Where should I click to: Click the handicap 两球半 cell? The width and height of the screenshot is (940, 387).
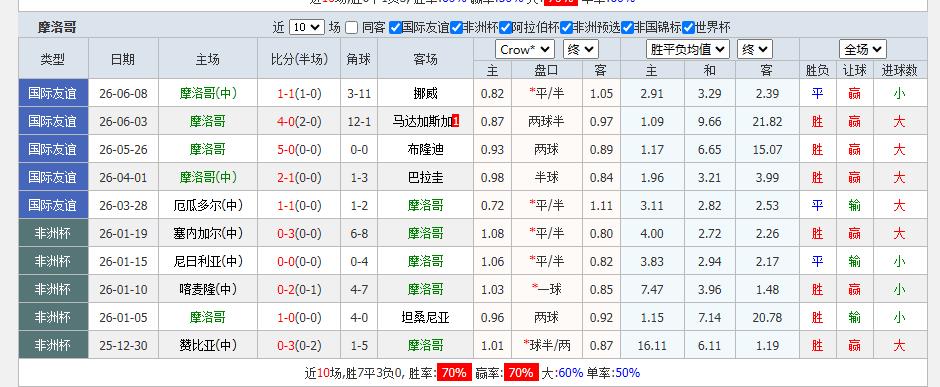click(x=546, y=122)
